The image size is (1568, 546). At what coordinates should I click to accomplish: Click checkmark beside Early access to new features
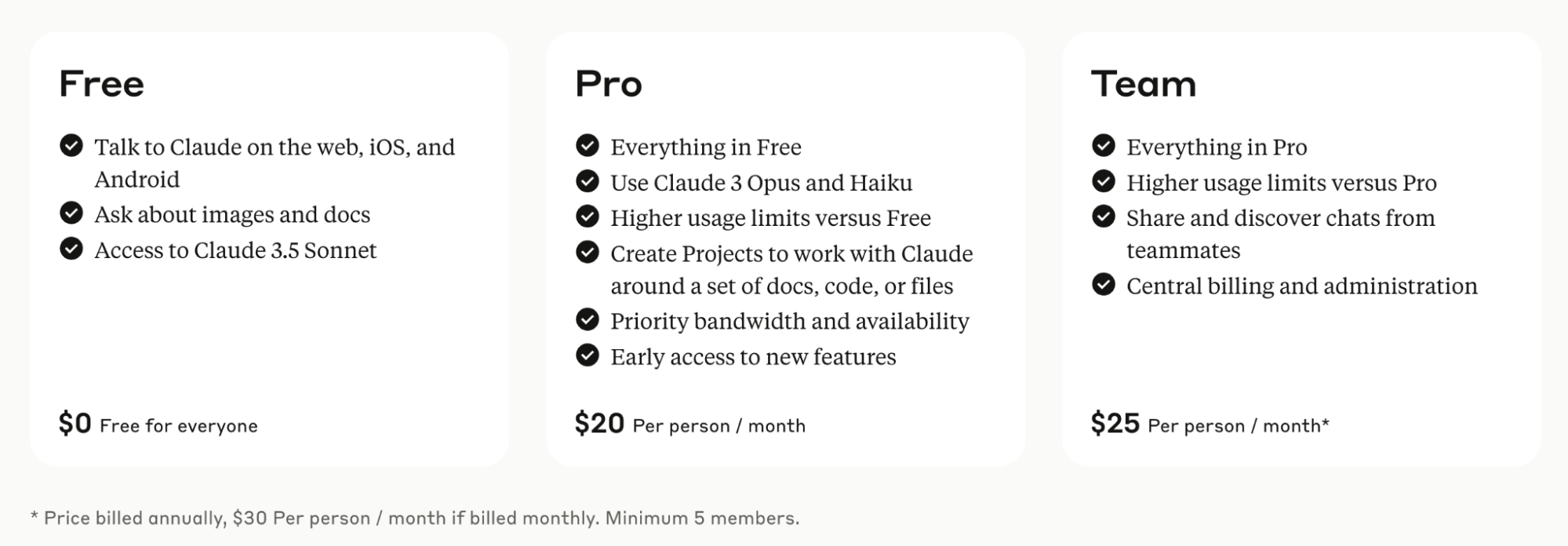(588, 355)
